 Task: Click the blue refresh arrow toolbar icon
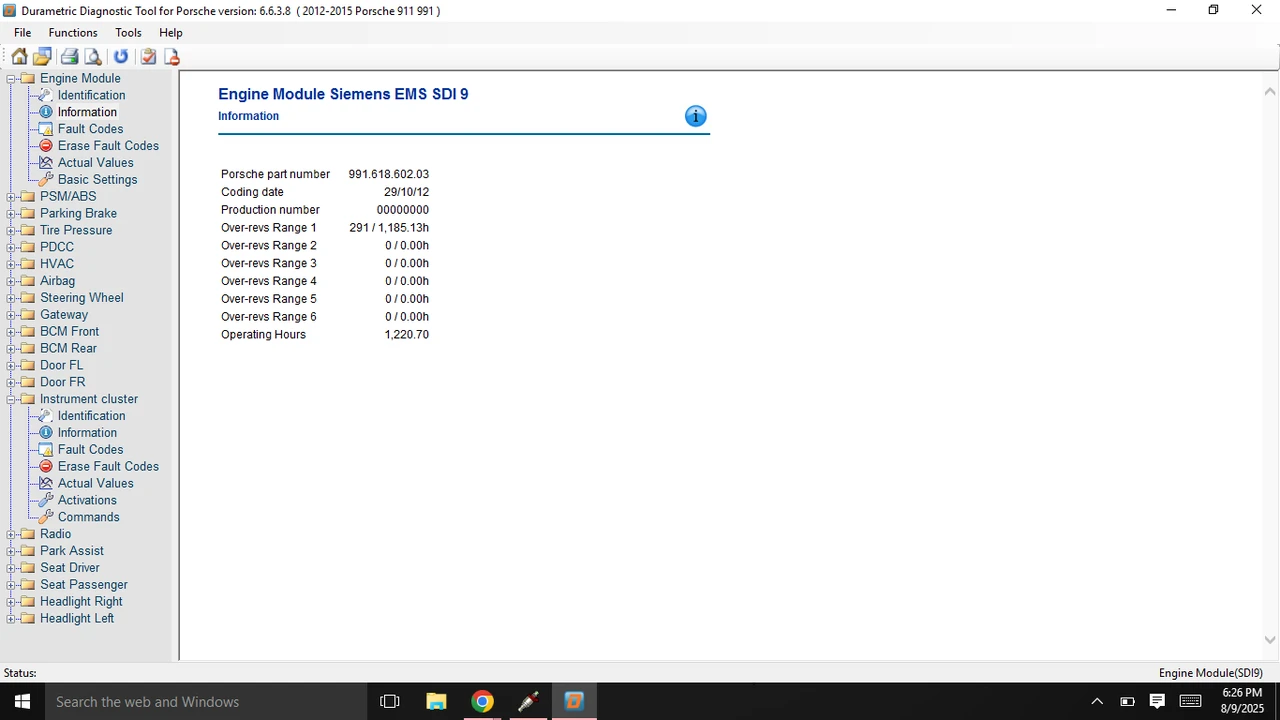coord(121,57)
